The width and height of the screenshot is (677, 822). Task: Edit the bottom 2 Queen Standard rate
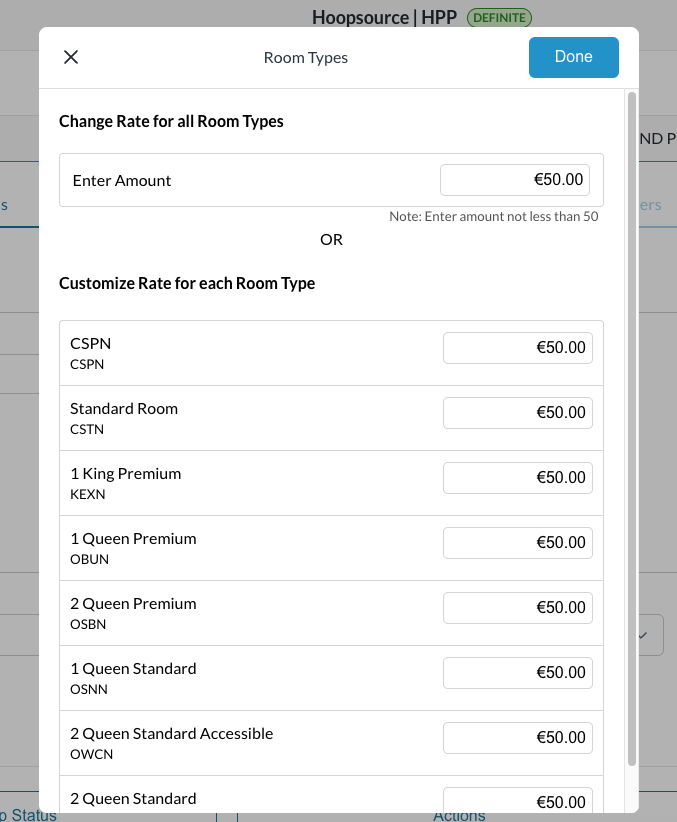(x=517, y=800)
